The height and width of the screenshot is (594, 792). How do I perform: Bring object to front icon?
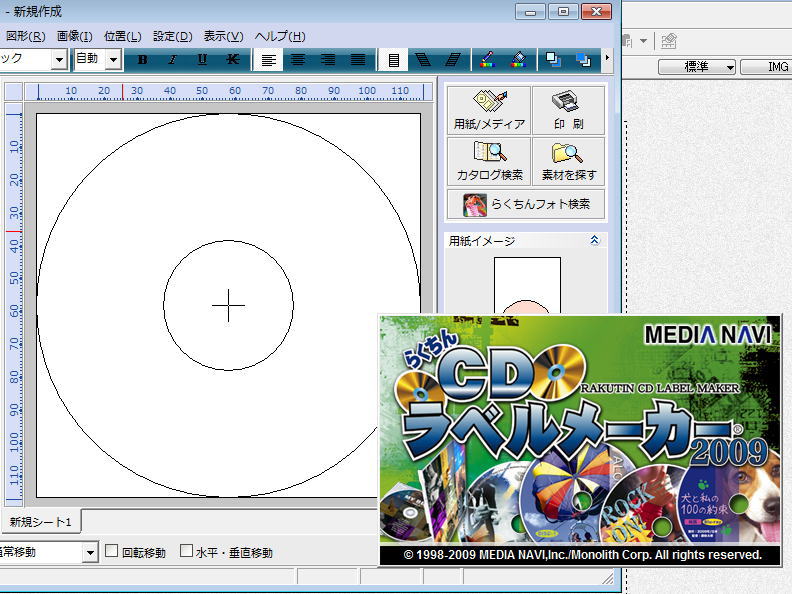coord(554,60)
